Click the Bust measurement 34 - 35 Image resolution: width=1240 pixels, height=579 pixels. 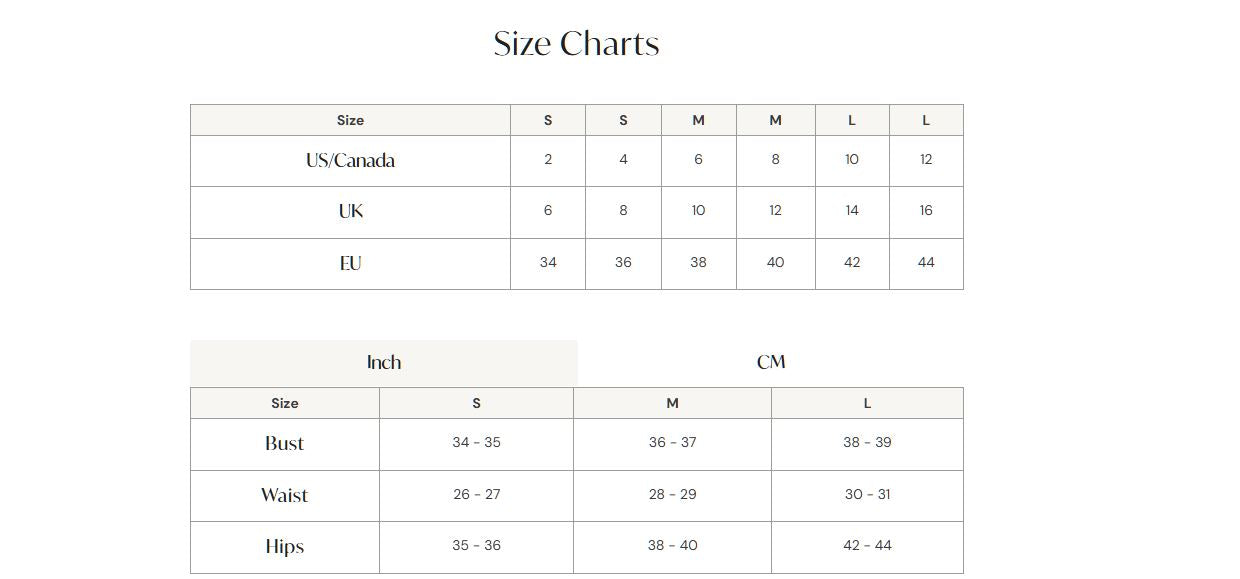(476, 443)
